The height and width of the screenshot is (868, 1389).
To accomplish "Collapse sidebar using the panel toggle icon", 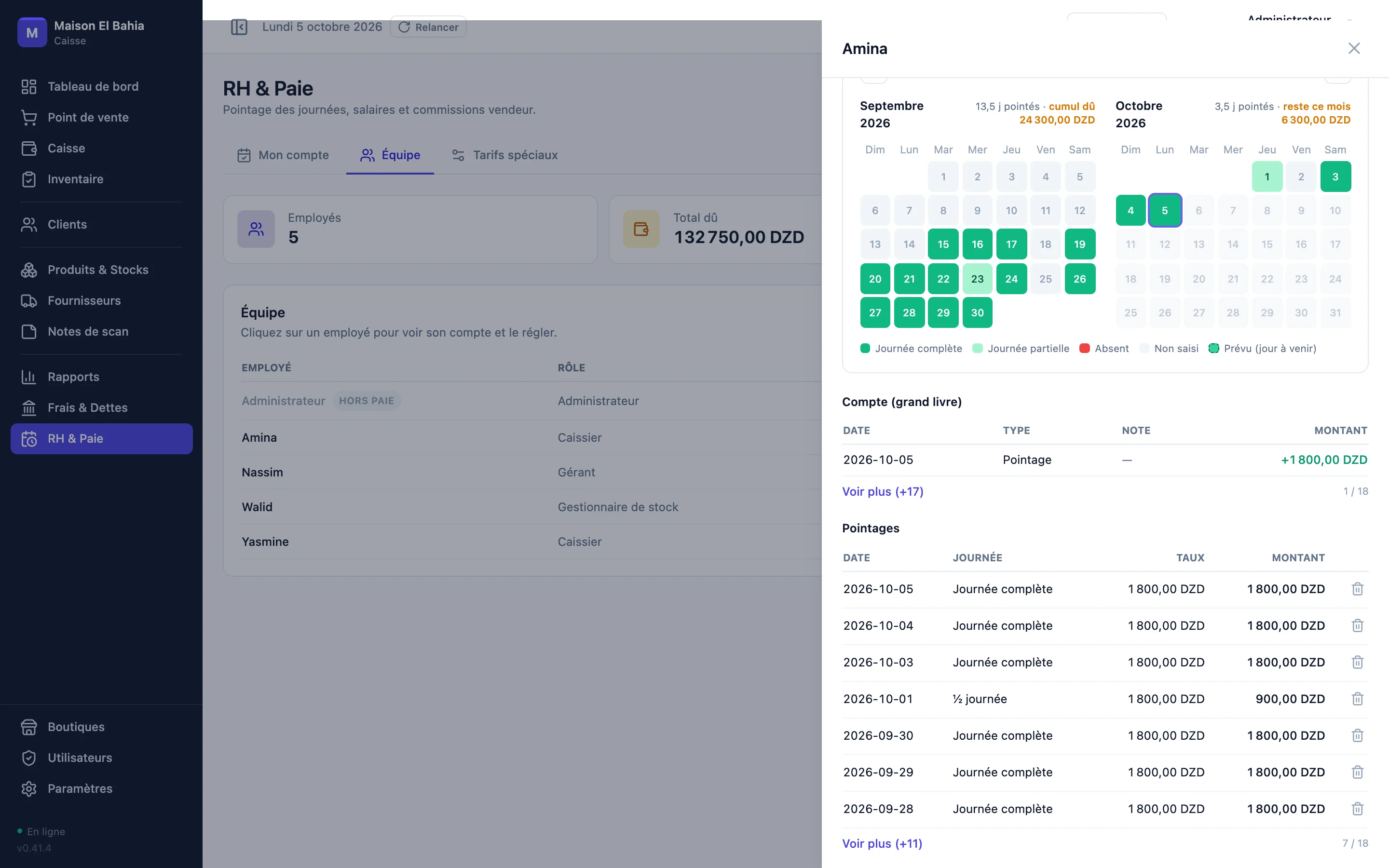I will tap(239, 27).
